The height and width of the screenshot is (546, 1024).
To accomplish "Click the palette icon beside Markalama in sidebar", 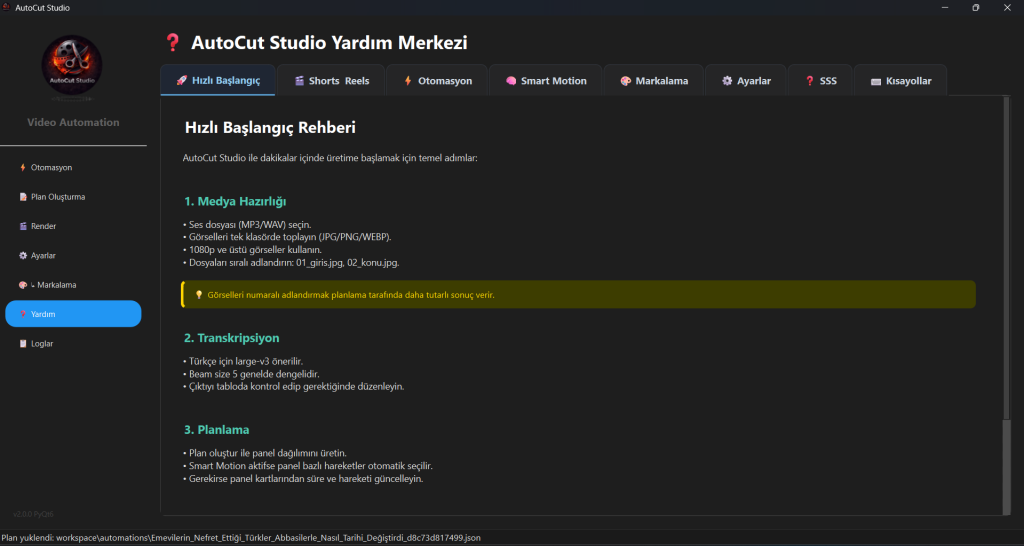I will pos(23,285).
